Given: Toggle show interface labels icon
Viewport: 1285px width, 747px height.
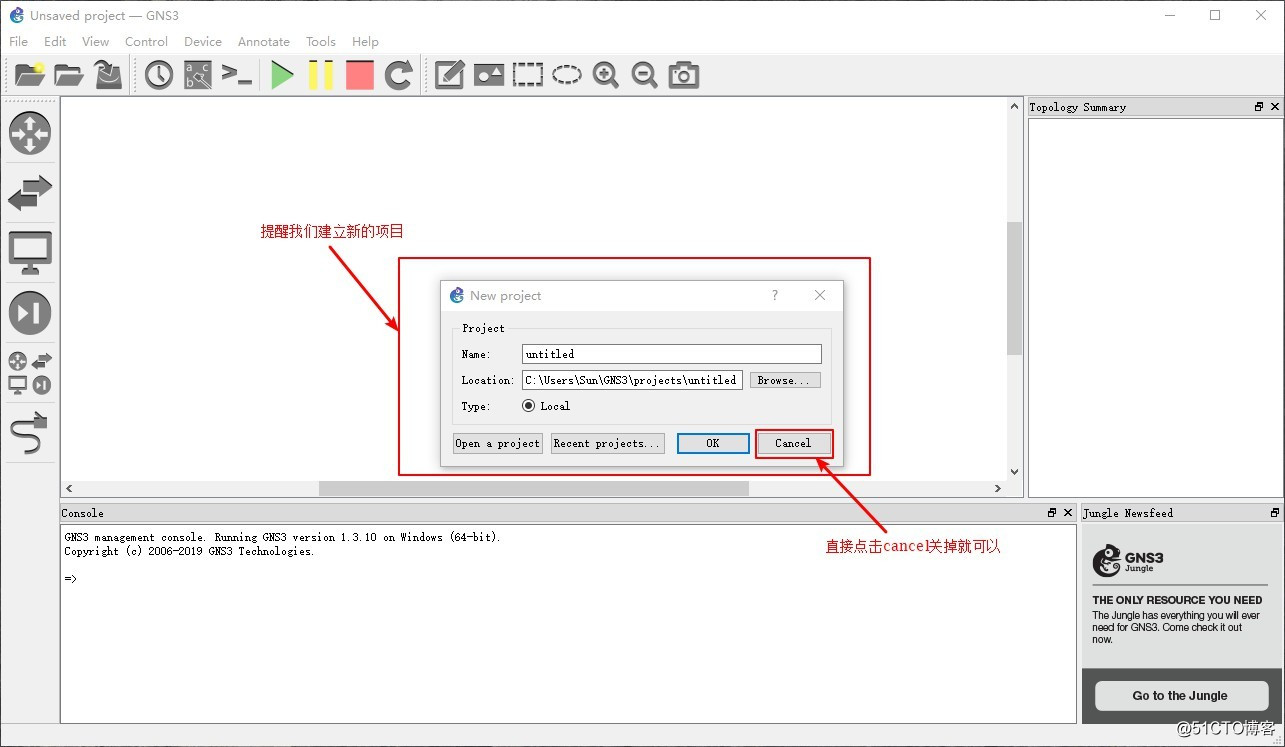Looking at the screenshot, I should 198,75.
